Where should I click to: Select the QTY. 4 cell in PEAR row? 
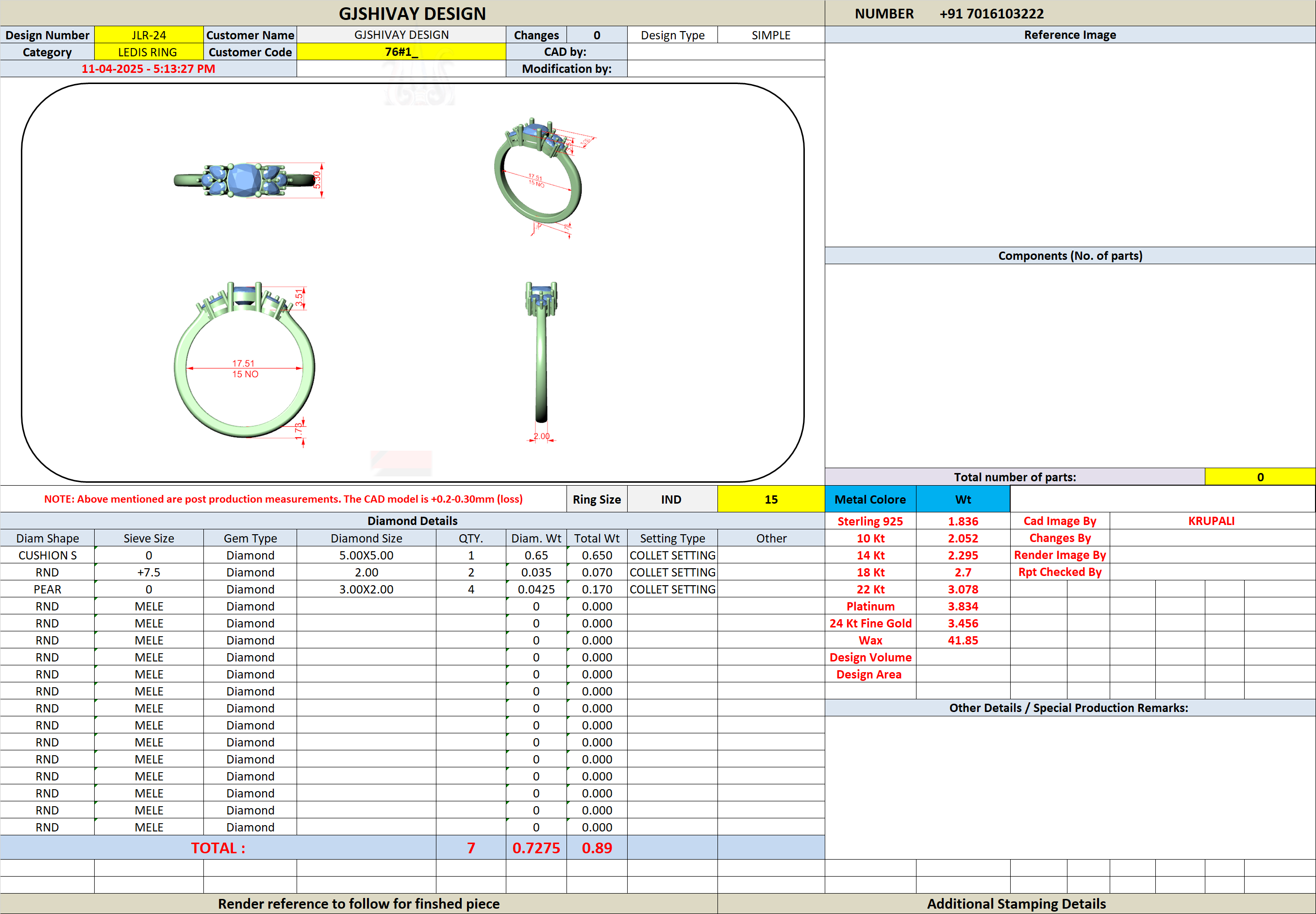point(471,589)
